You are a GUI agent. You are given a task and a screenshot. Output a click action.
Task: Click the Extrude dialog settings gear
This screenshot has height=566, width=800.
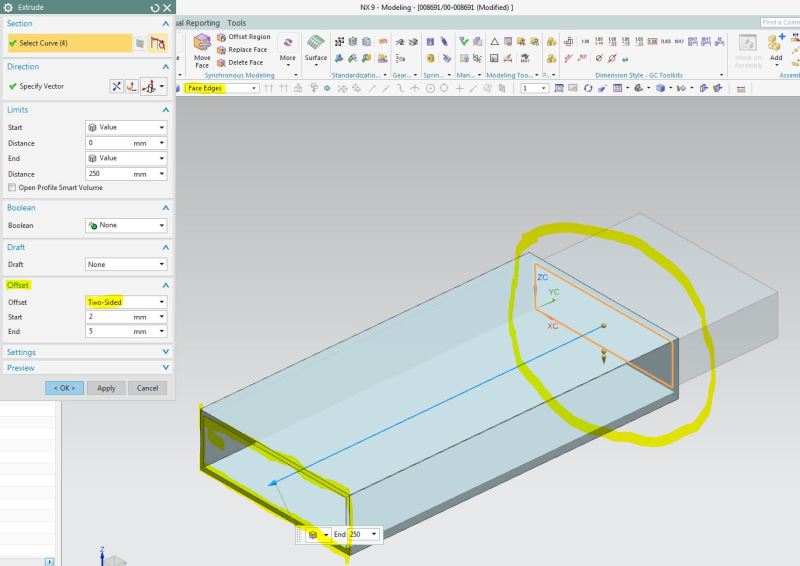click(x=8, y=8)
